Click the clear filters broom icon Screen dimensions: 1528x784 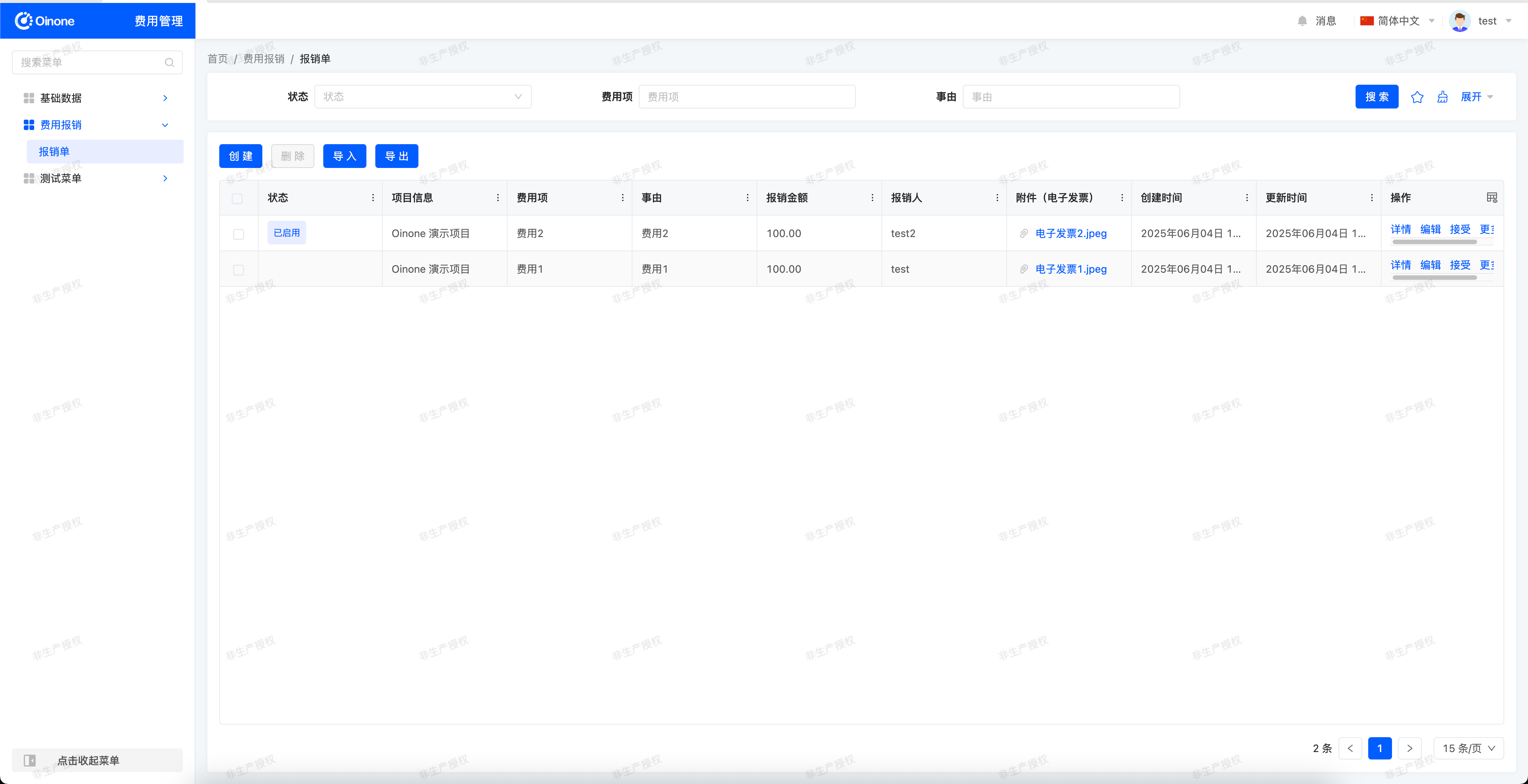click(x=1443, y=97)
